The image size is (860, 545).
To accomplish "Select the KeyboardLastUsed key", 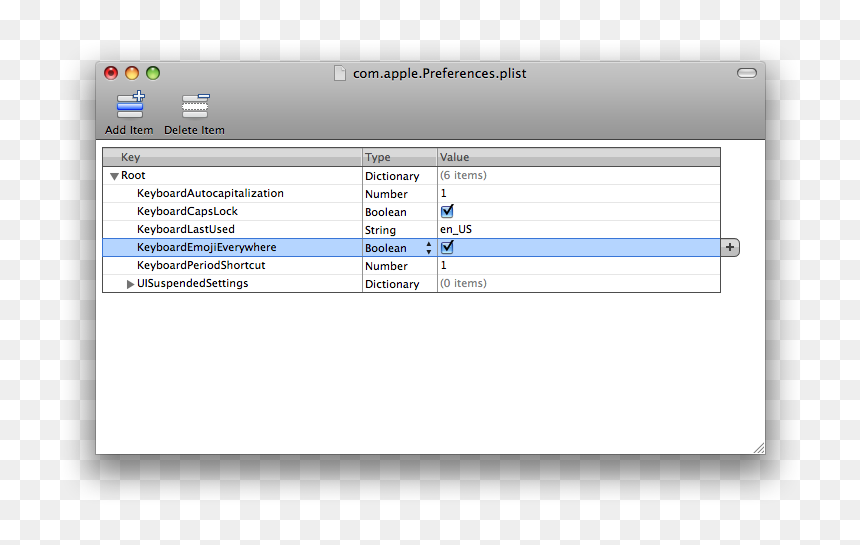I will point(186,229).
